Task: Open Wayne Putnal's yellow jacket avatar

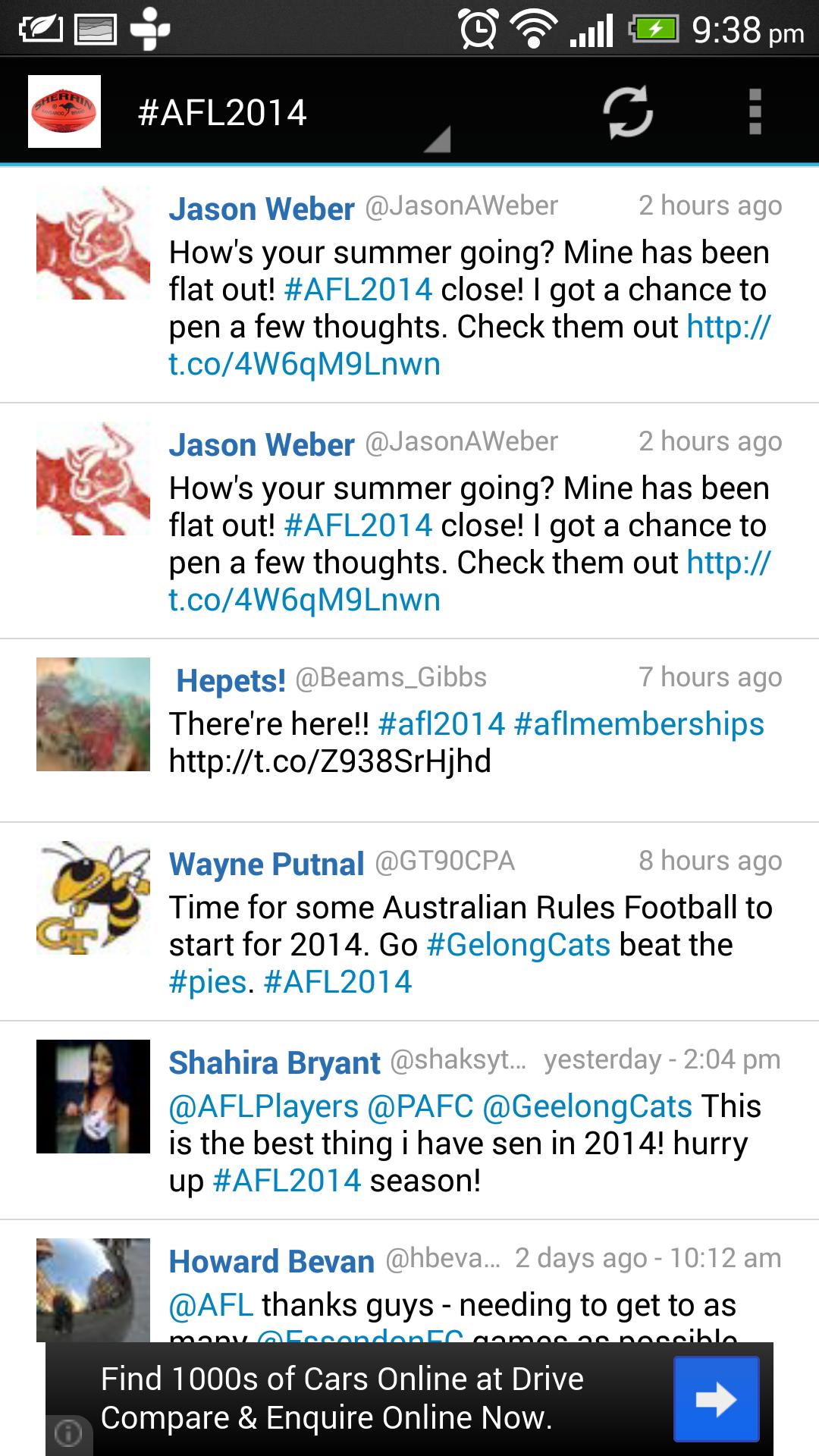Action: (93, 897)
